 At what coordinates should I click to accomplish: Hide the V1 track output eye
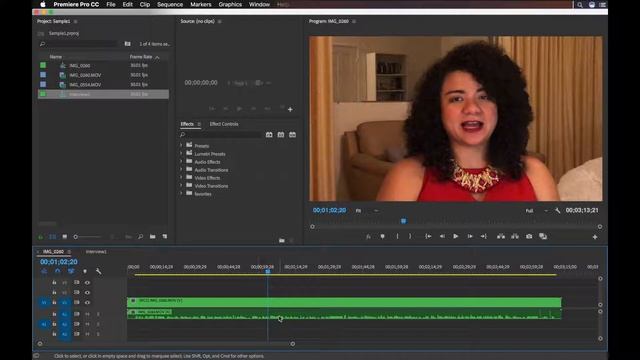click(x=87, y=302)
